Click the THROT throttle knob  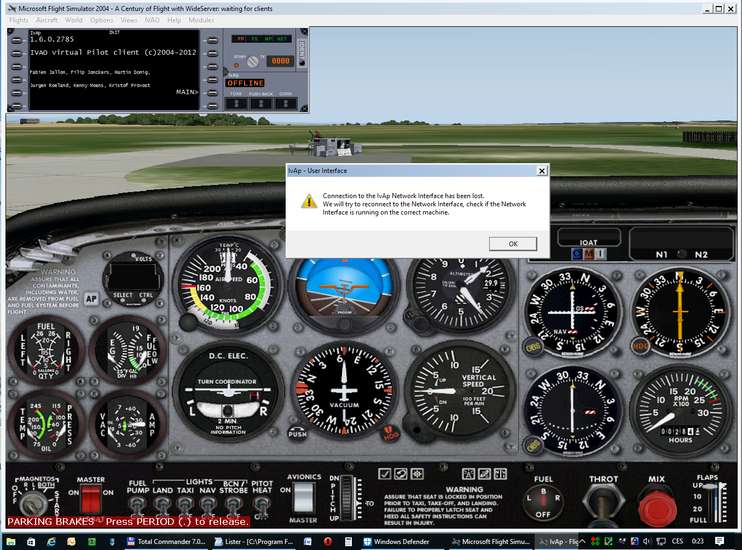point(603,504)
